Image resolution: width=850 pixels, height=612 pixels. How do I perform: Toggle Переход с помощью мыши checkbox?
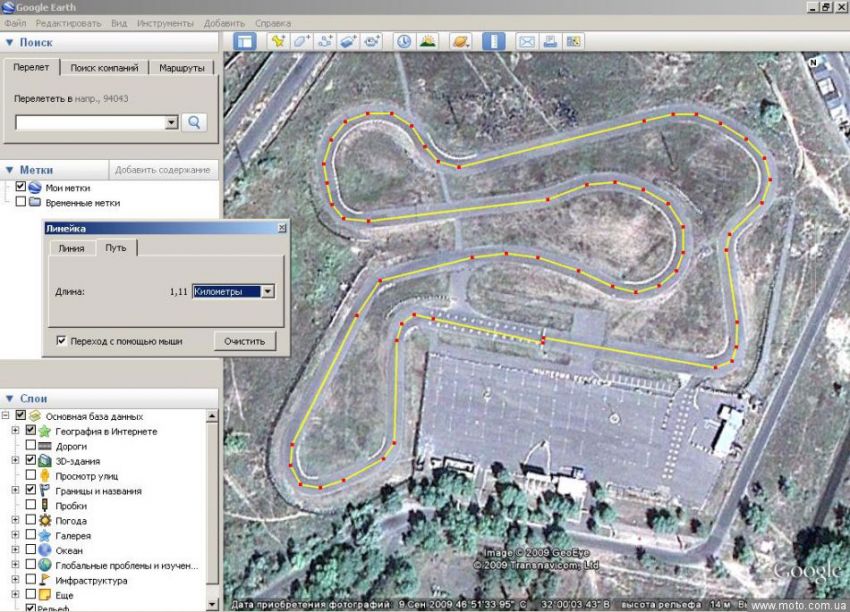62,341
